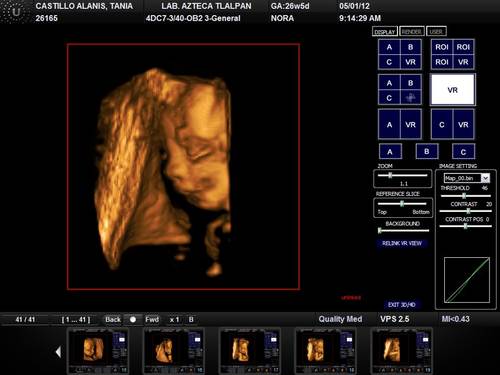Select the C and VR dual layout

pos(452,124)
